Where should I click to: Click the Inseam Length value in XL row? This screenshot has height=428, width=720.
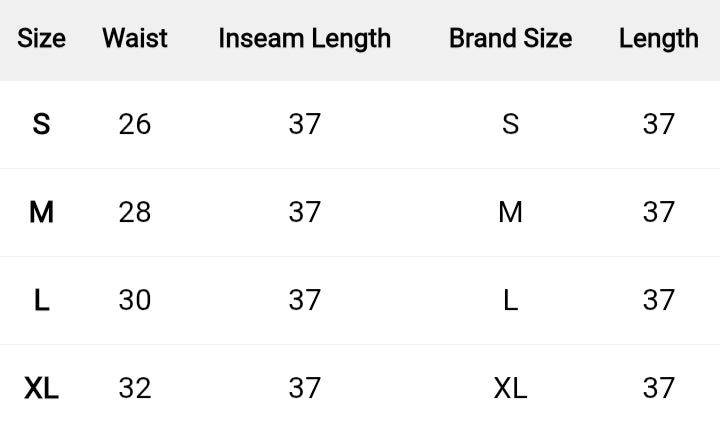tap(304, 388)
